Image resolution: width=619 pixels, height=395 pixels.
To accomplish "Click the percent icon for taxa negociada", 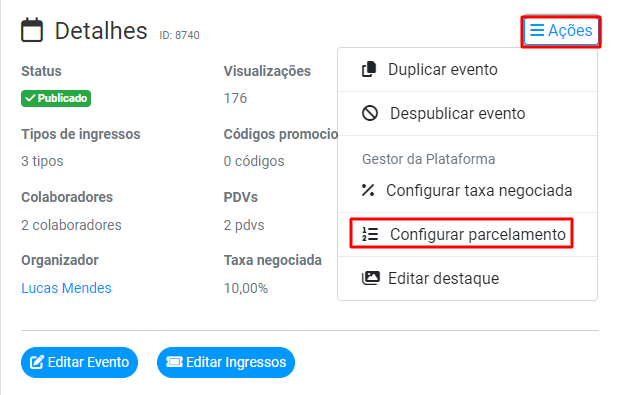I will point(368,190).
